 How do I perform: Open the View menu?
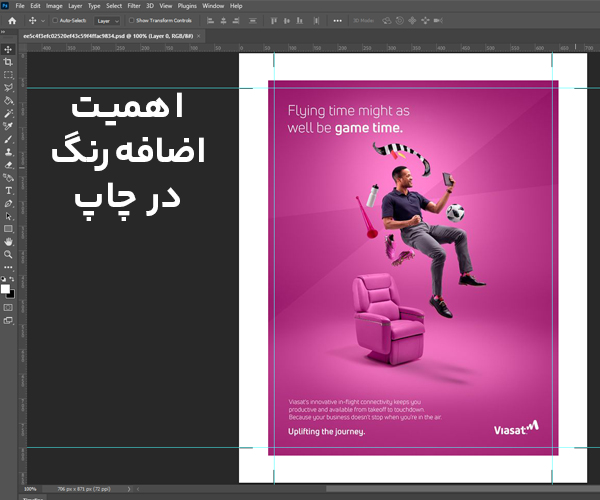pos(166,6)
